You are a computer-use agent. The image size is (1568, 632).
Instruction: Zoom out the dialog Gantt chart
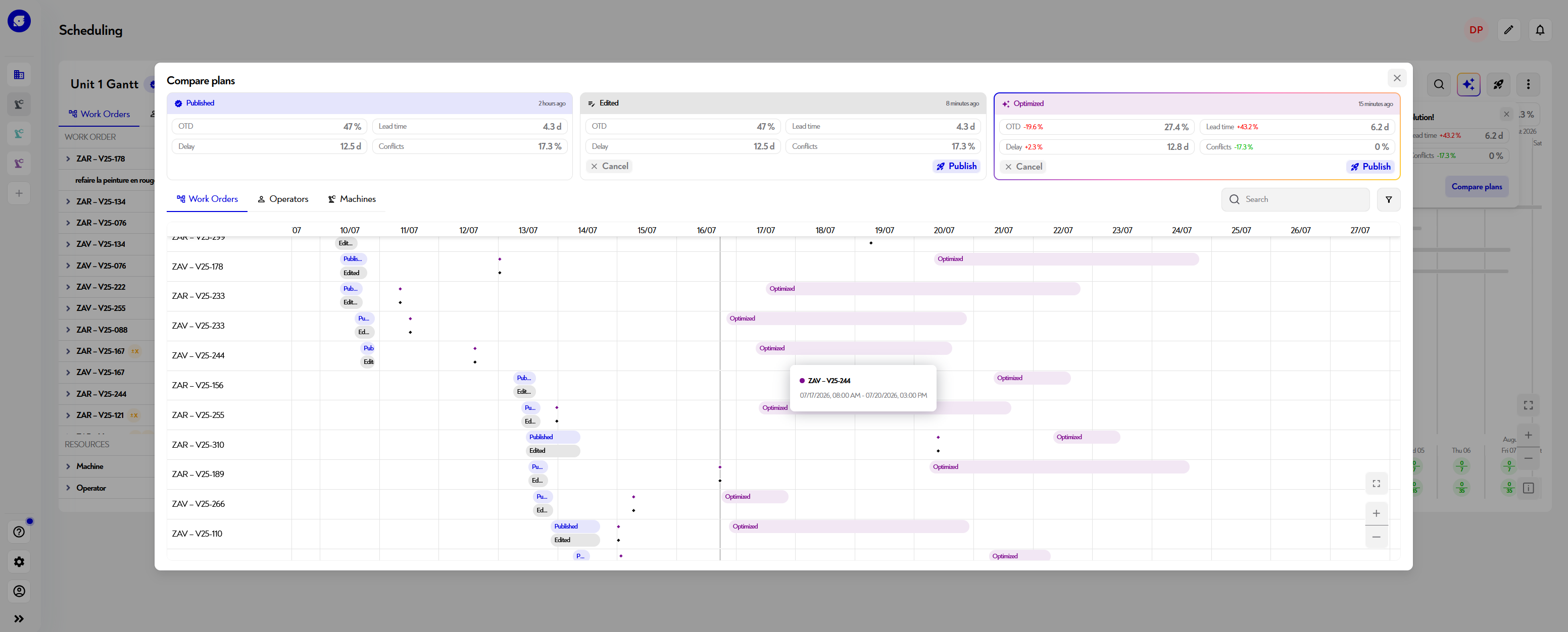tap(1376, 537)
